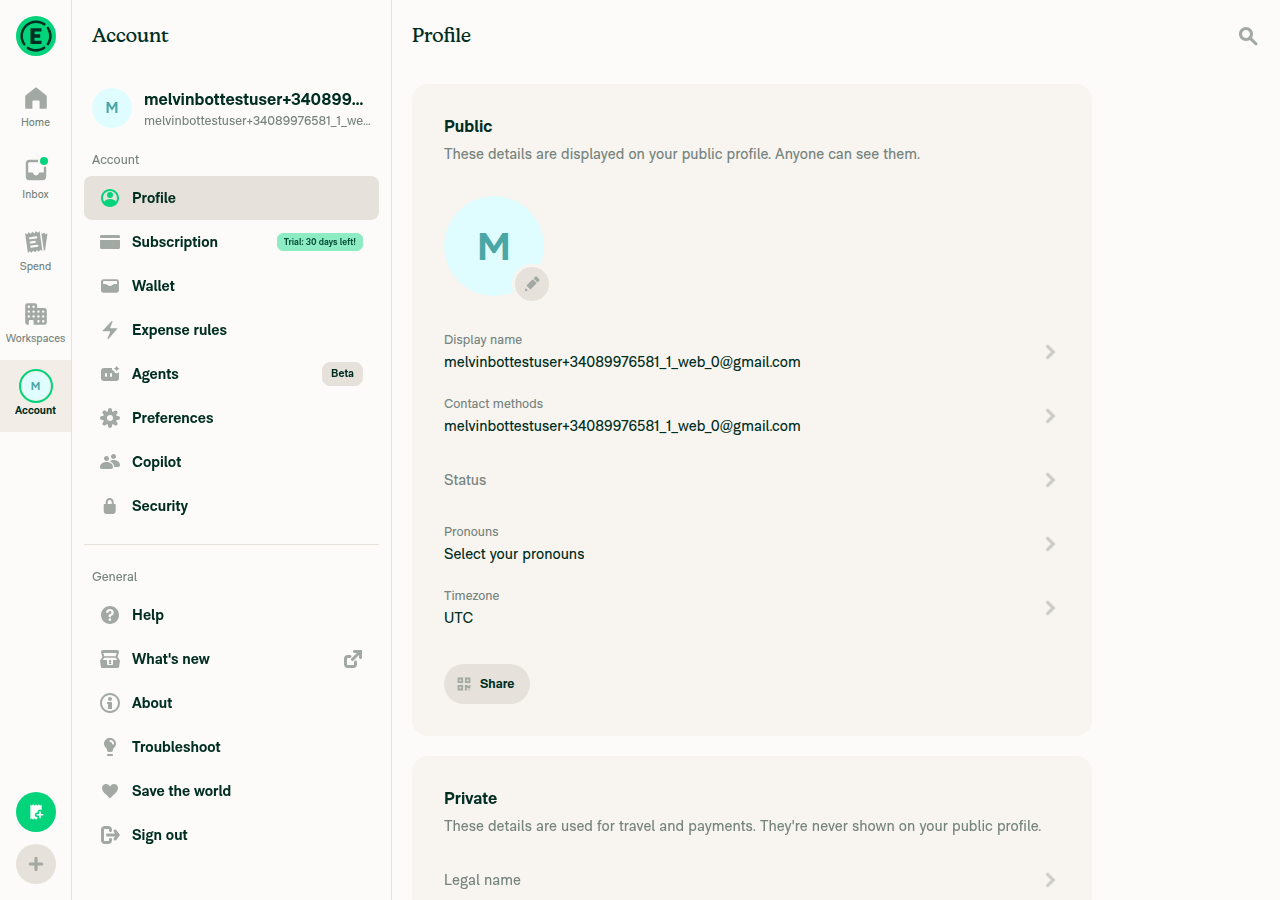Click the green create expense button
The image size is (1280, 900).
36,812
